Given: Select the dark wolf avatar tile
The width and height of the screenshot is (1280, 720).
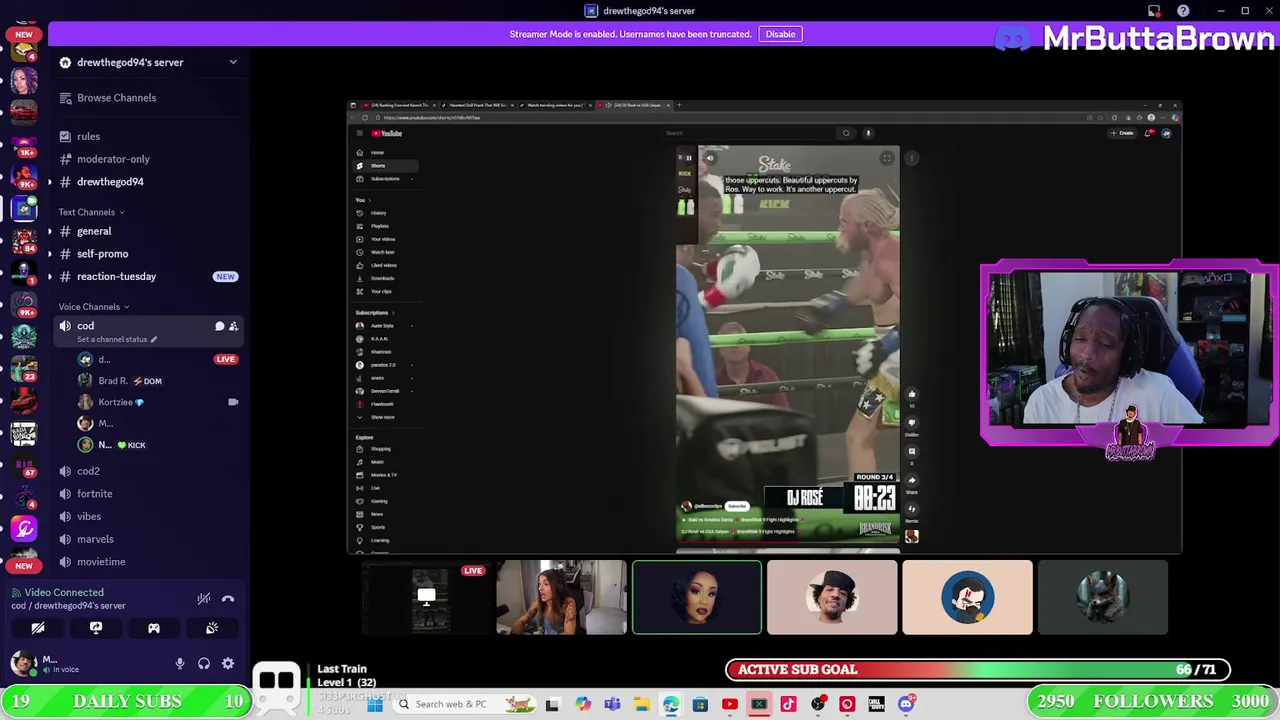Looking at the screenshot, I should pos(1102,597).
